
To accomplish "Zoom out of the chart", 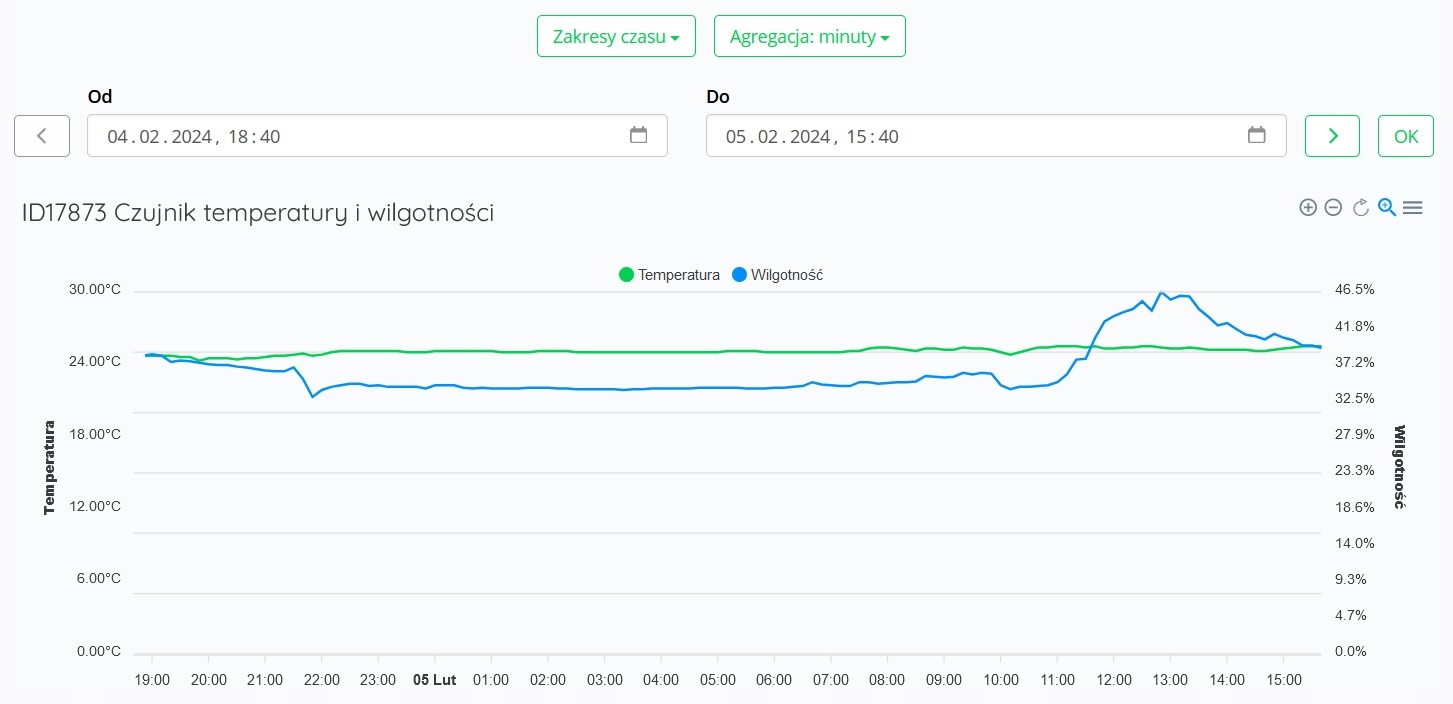I will [x=1333, y=208].
